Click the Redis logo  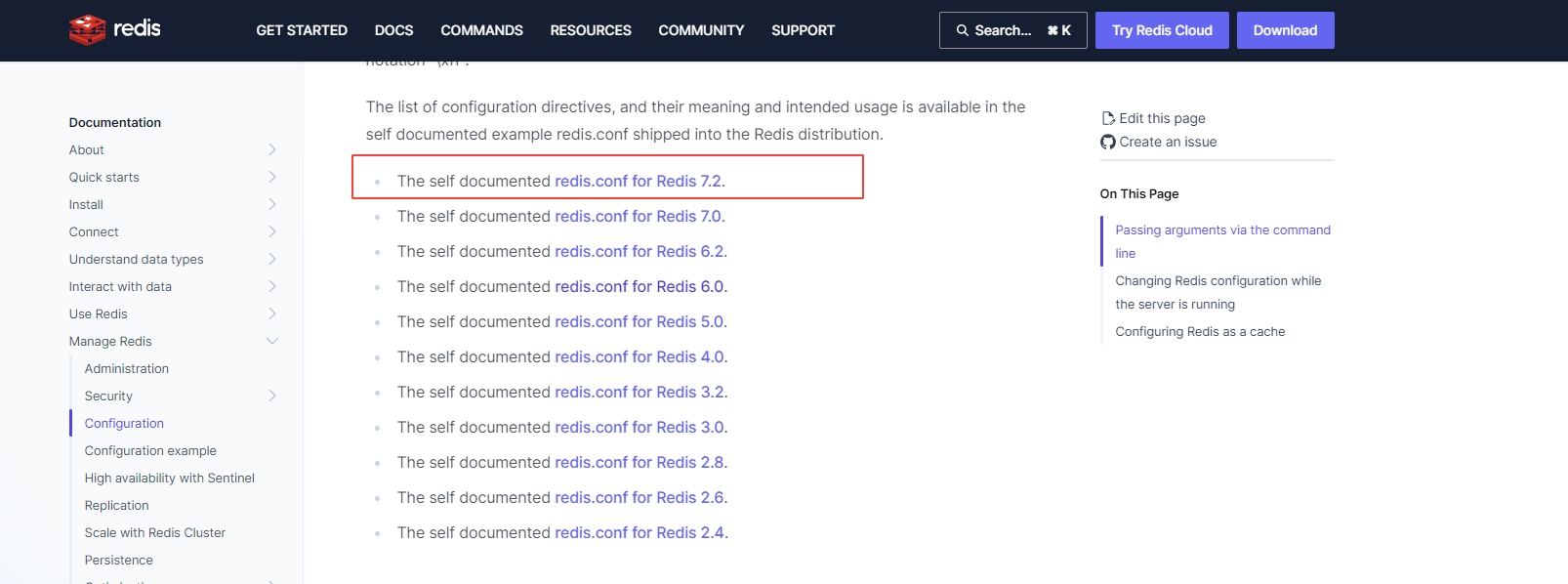[115, 29]
